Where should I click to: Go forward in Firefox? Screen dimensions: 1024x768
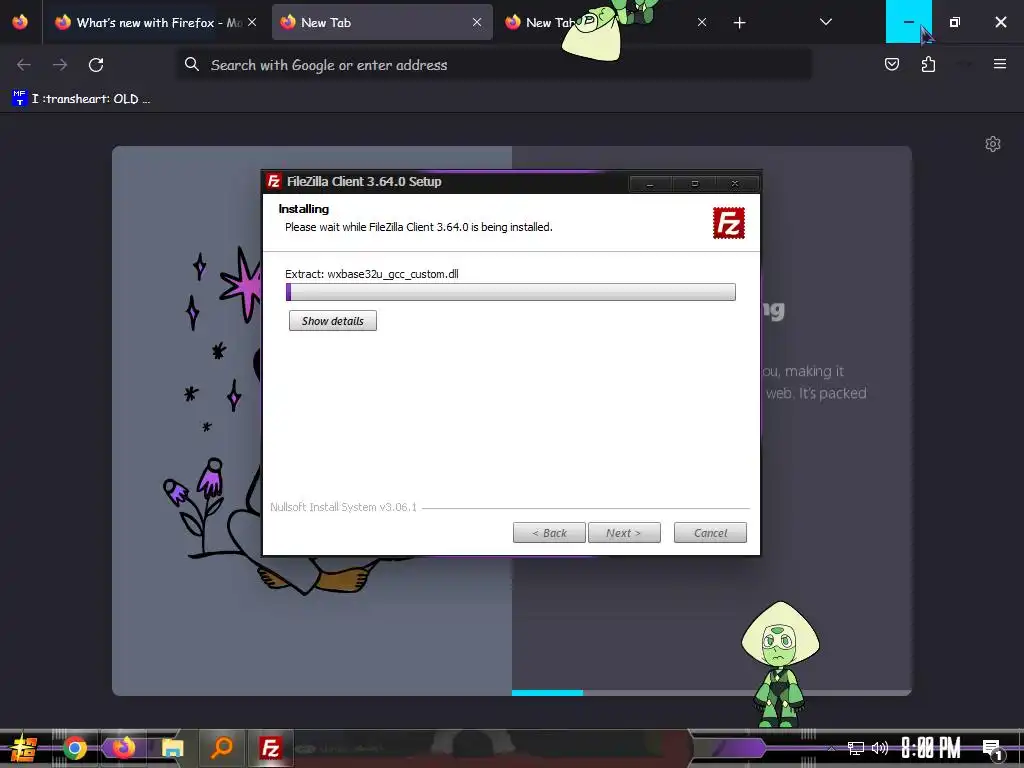point(60,65)
